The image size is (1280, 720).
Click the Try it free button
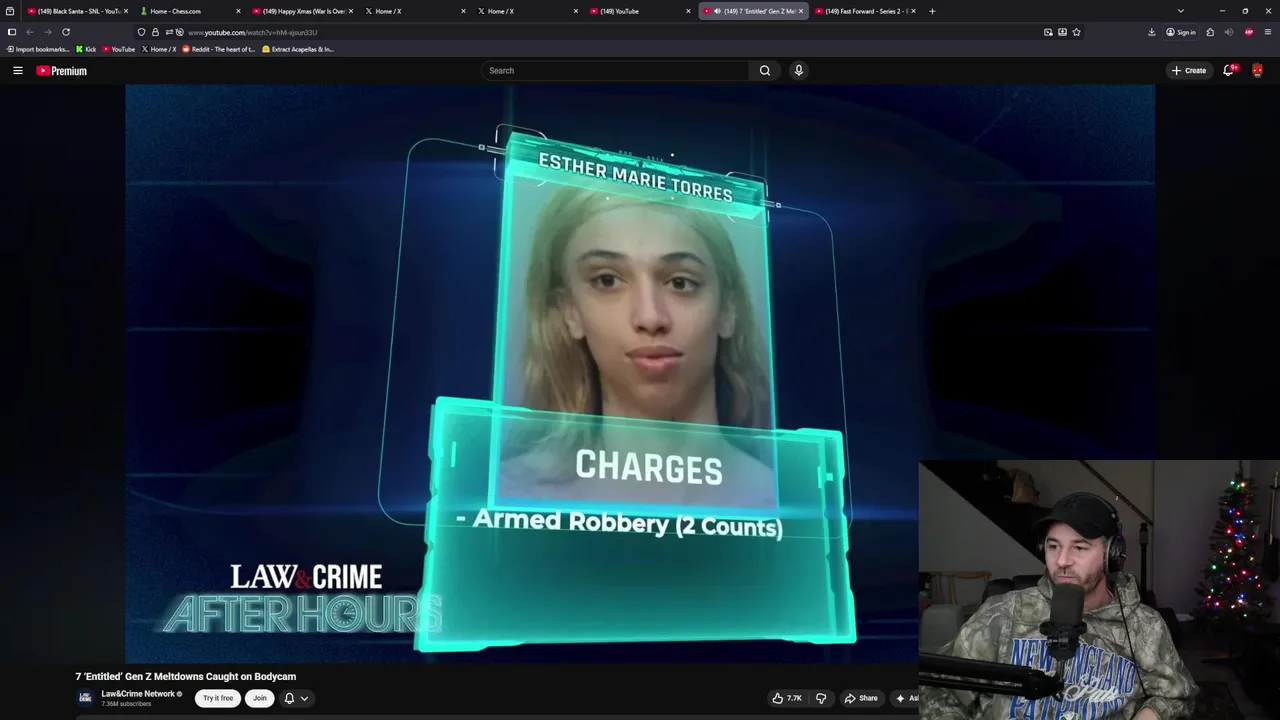pyautogui.click(x=218, y=698)
